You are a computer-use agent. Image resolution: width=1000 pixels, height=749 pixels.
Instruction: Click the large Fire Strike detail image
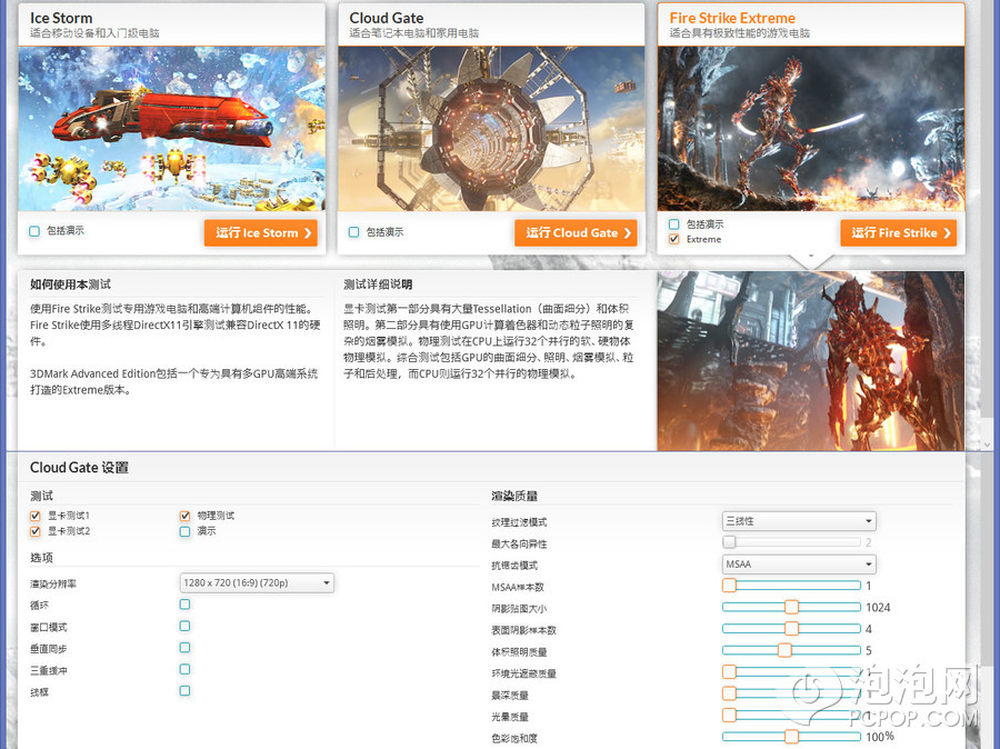[x=811, y=361]
